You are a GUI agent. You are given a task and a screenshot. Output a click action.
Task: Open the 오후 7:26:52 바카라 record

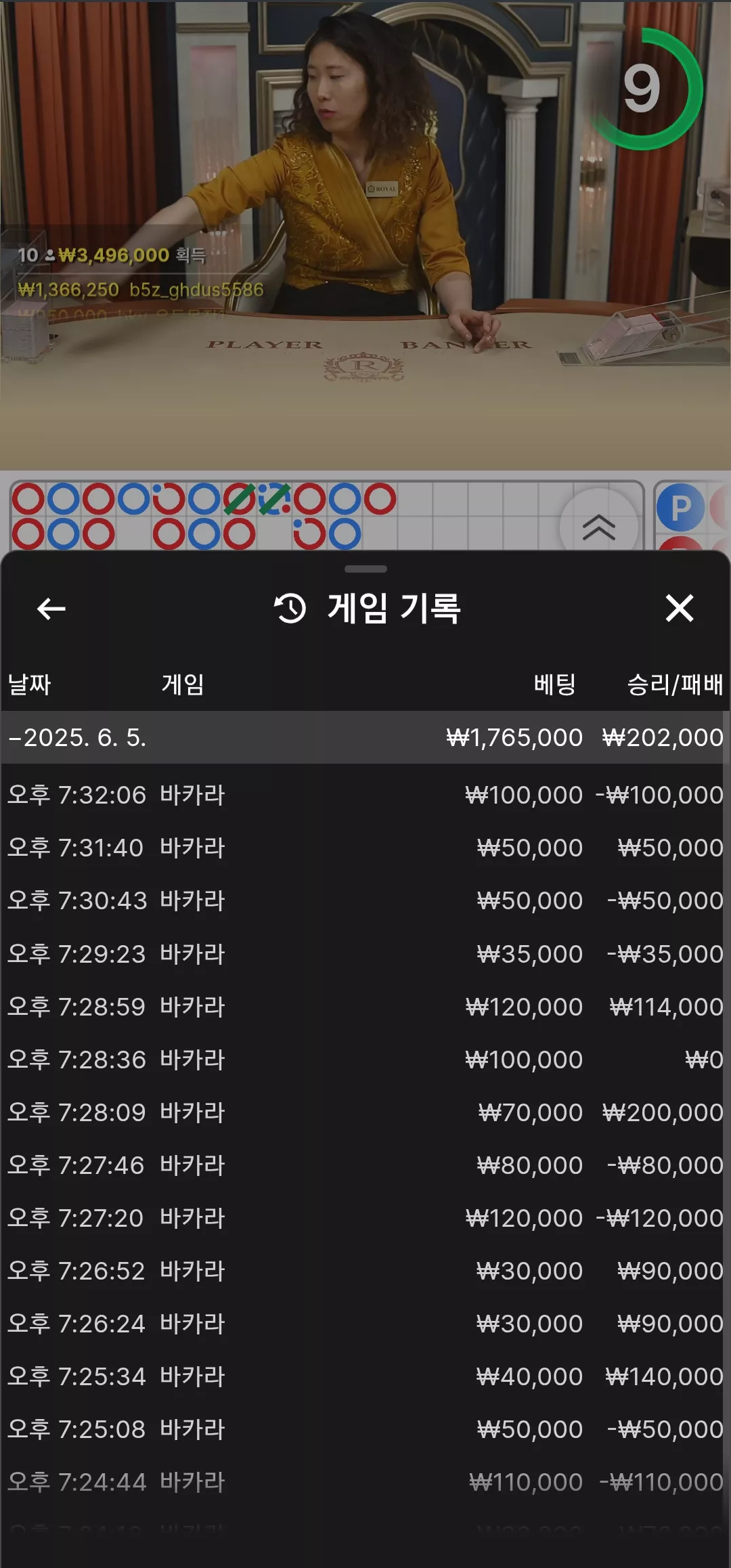coord(365,1271)
